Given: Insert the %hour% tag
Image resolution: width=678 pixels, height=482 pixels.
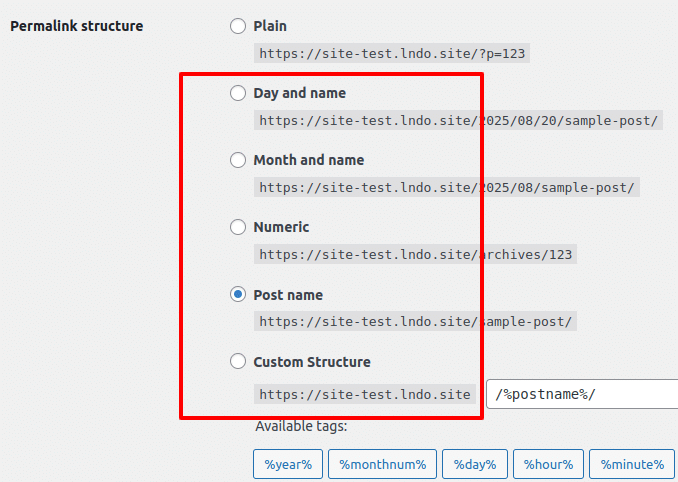Looking at the screenshot, I should coord(548,464).
